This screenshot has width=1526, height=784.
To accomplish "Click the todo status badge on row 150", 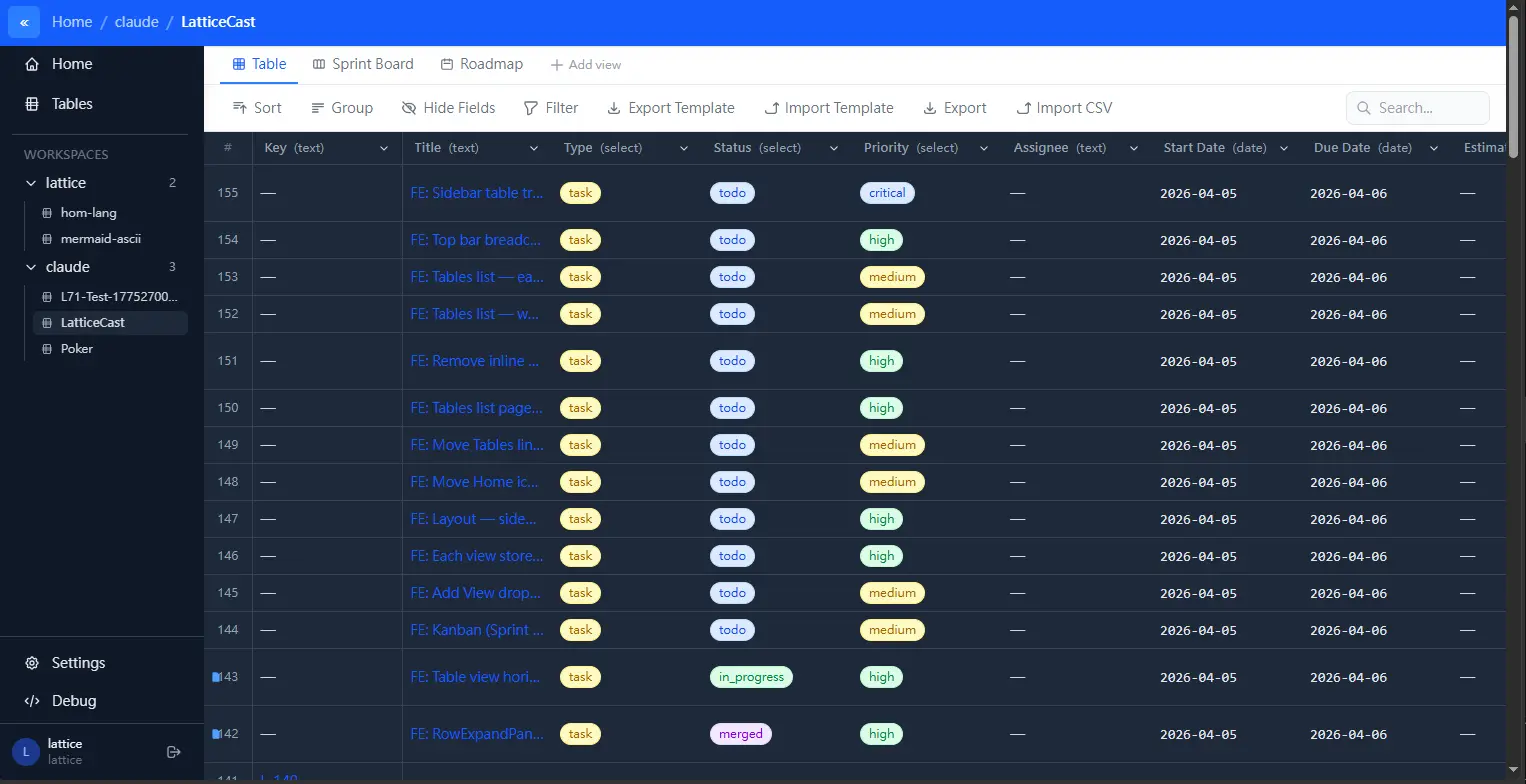I will [732, 408].
